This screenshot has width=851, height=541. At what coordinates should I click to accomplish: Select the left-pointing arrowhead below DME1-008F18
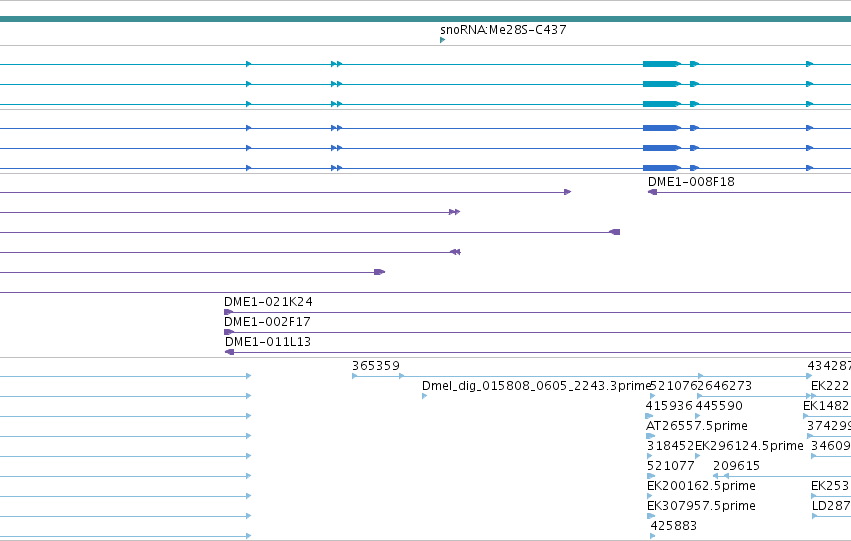pyautogui.click(x=652, y=192)
